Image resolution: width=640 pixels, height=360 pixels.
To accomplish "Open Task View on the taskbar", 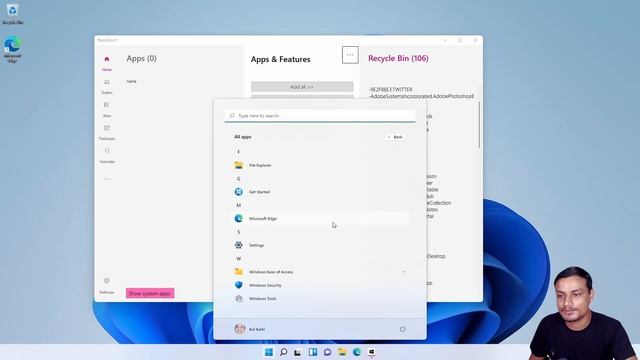I will coord(298,352).
